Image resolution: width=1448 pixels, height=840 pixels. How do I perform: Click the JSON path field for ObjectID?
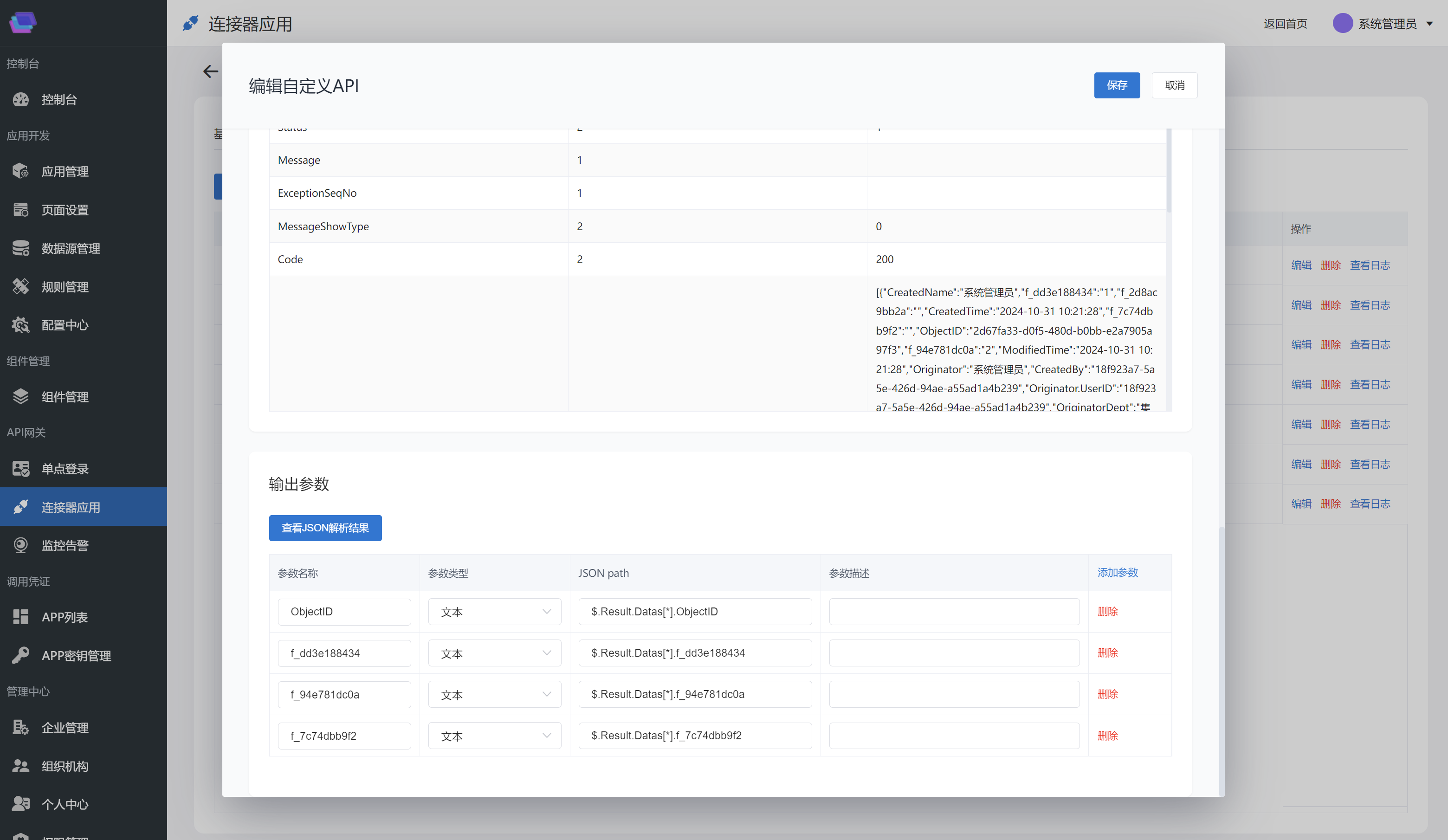click(x=695, y=612)
